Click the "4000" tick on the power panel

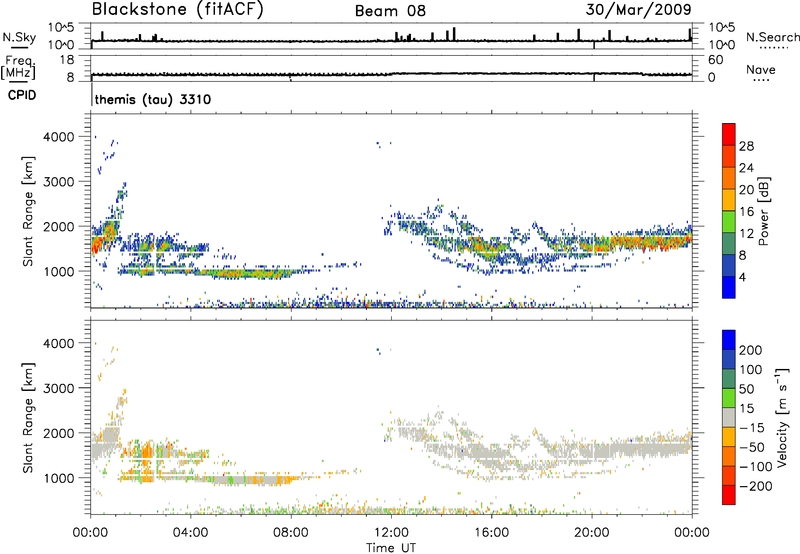click(x=59, y=137)
